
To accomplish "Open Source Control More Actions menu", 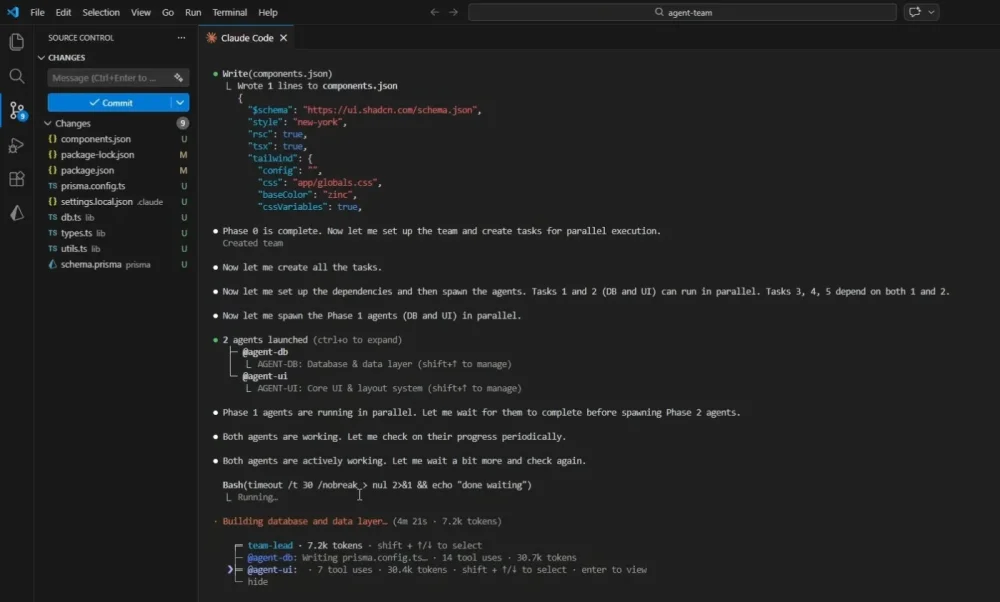I will click(182, 37).
